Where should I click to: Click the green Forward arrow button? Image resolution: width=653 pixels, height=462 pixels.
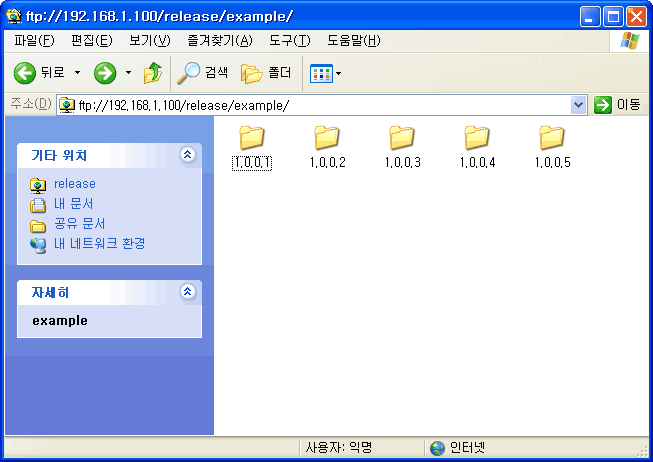pos(105,73)
